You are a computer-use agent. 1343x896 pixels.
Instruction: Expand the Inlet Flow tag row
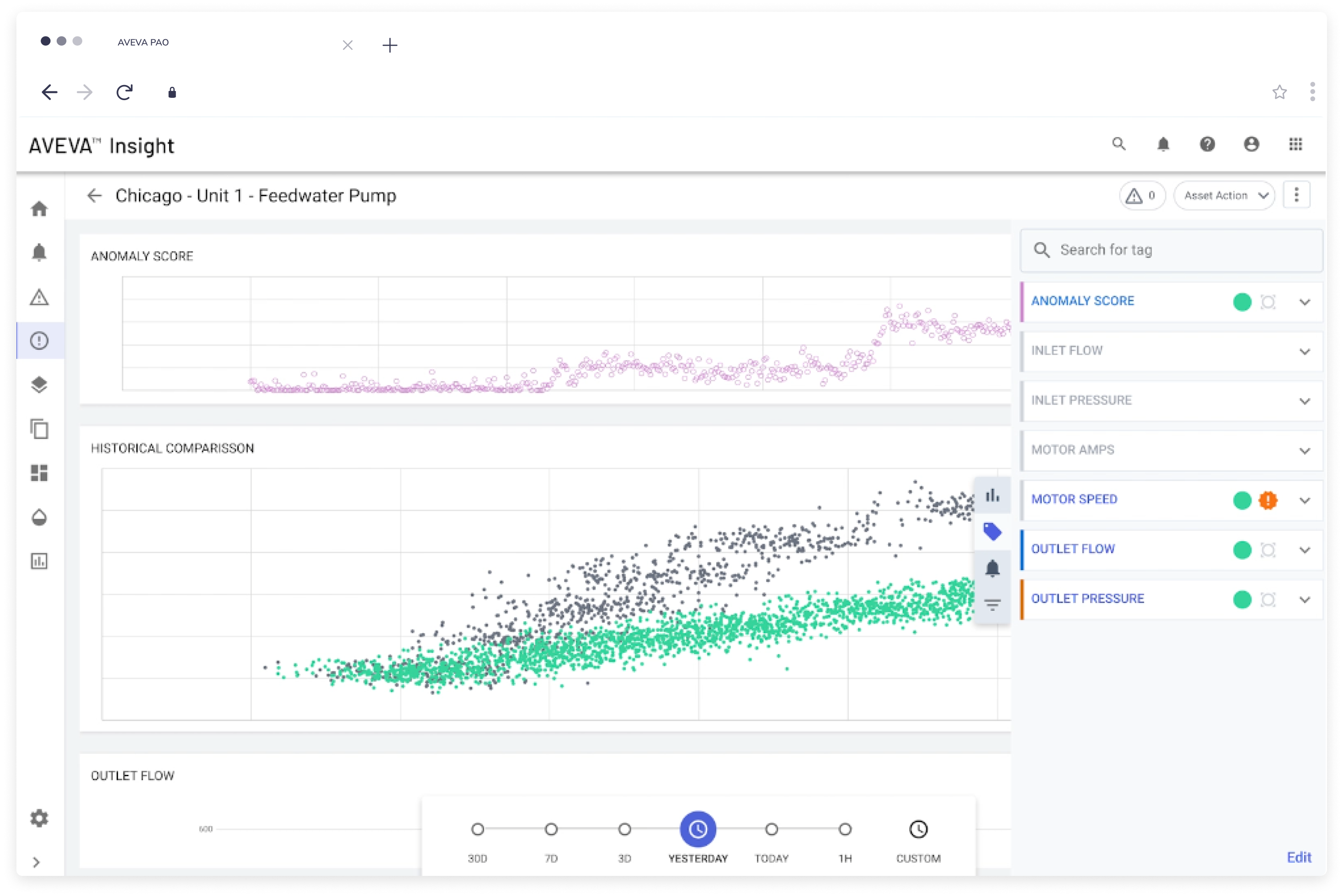[1304, 352]
